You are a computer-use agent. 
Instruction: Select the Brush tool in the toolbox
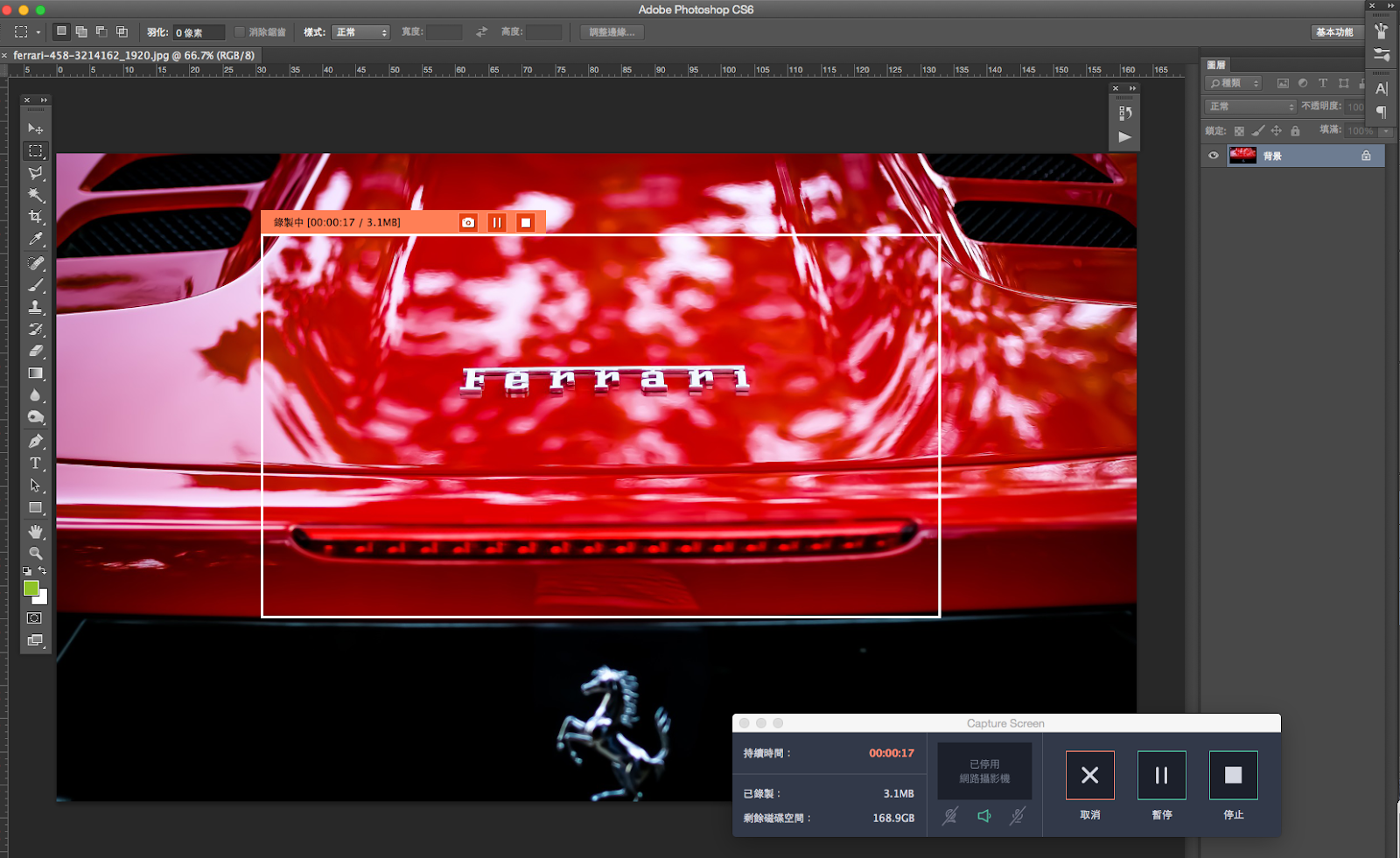coord(35,285)
